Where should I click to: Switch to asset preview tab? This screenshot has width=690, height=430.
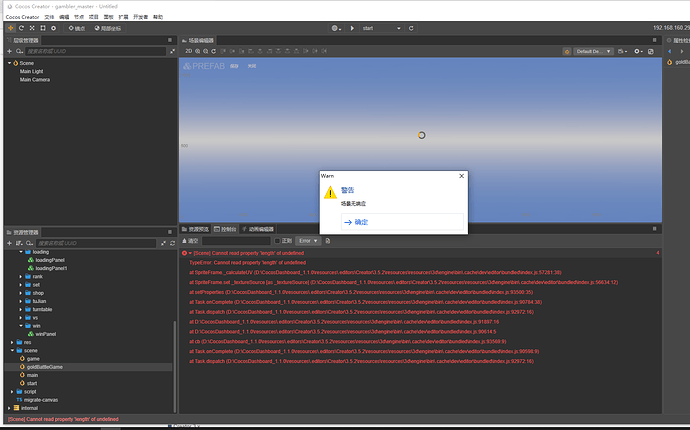coord(196,229)
